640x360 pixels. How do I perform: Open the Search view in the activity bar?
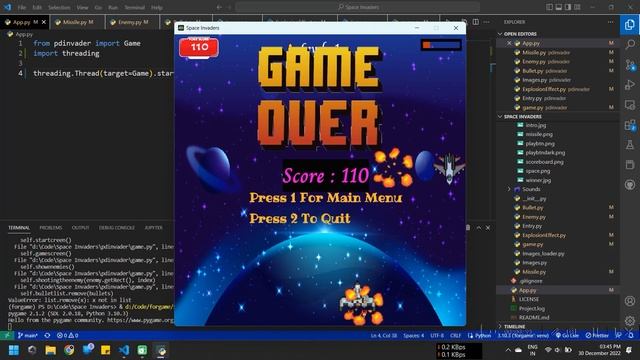tap(630, 44)
